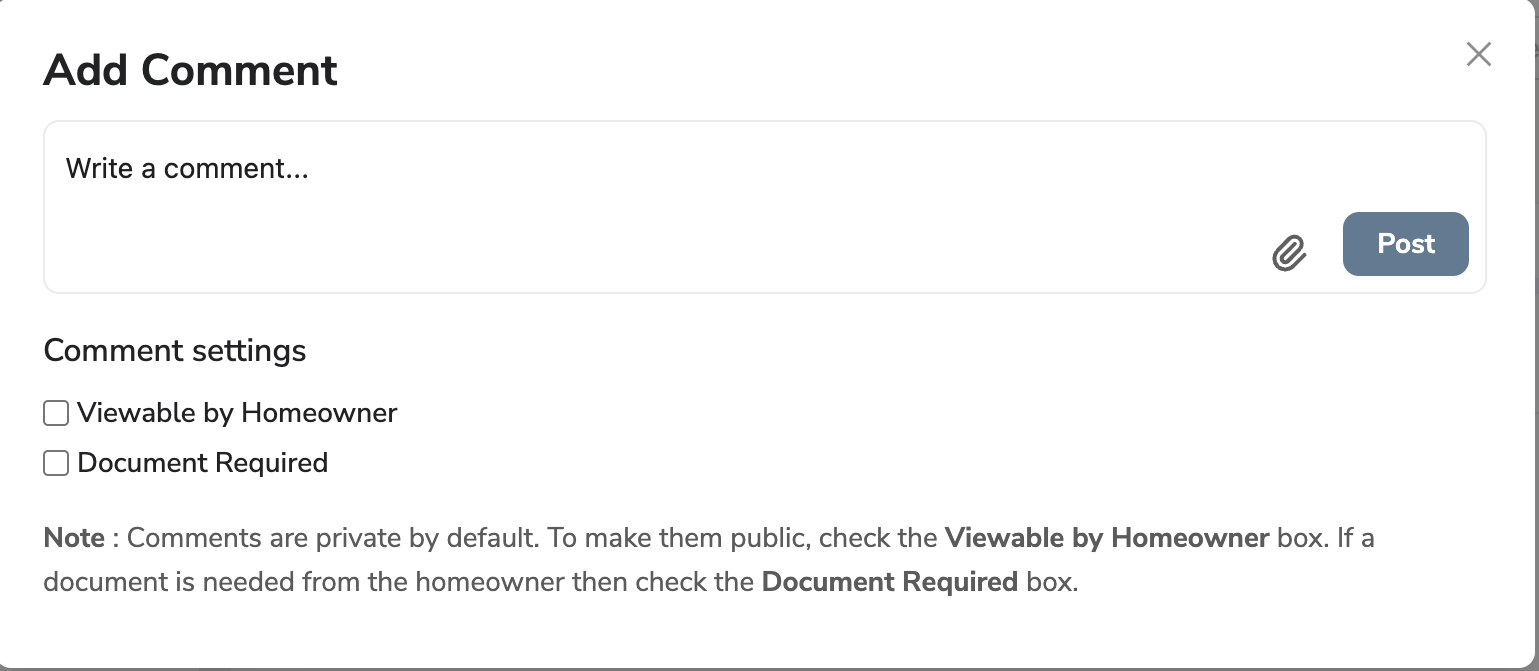The width and height of the screenshot is (1539, 671).
Task: Close the Add Comment dialog
Action: [x=1478, y=54]
